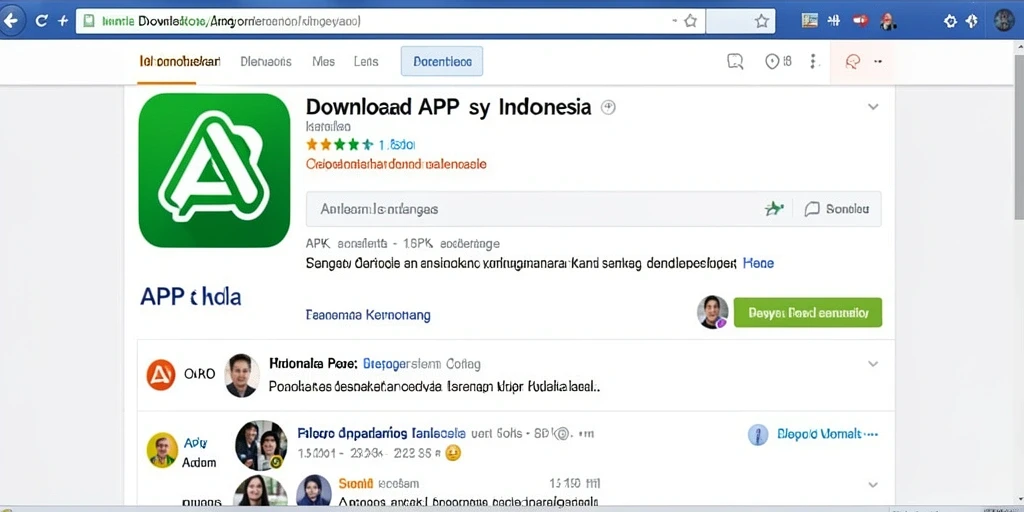Click the star rating under the app title
Image resolution: width=1024 pixels, height=512 pixels.
click(x=340, y=144)
